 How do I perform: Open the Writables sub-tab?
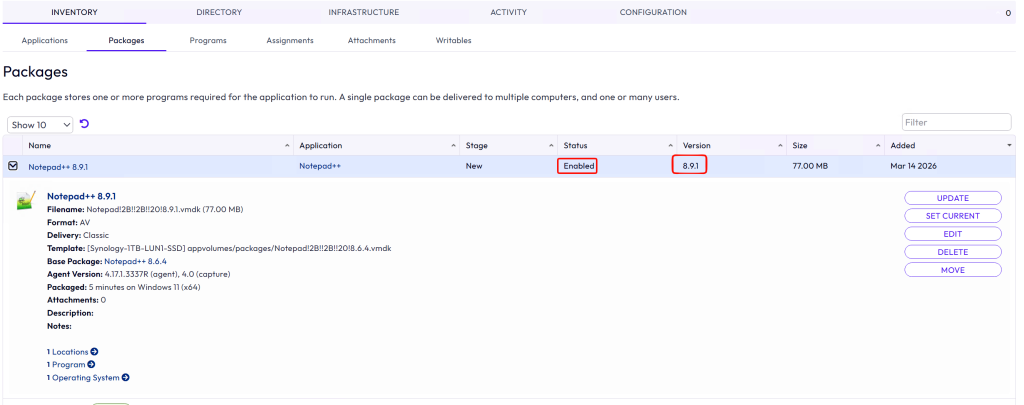tap(453, 40)
